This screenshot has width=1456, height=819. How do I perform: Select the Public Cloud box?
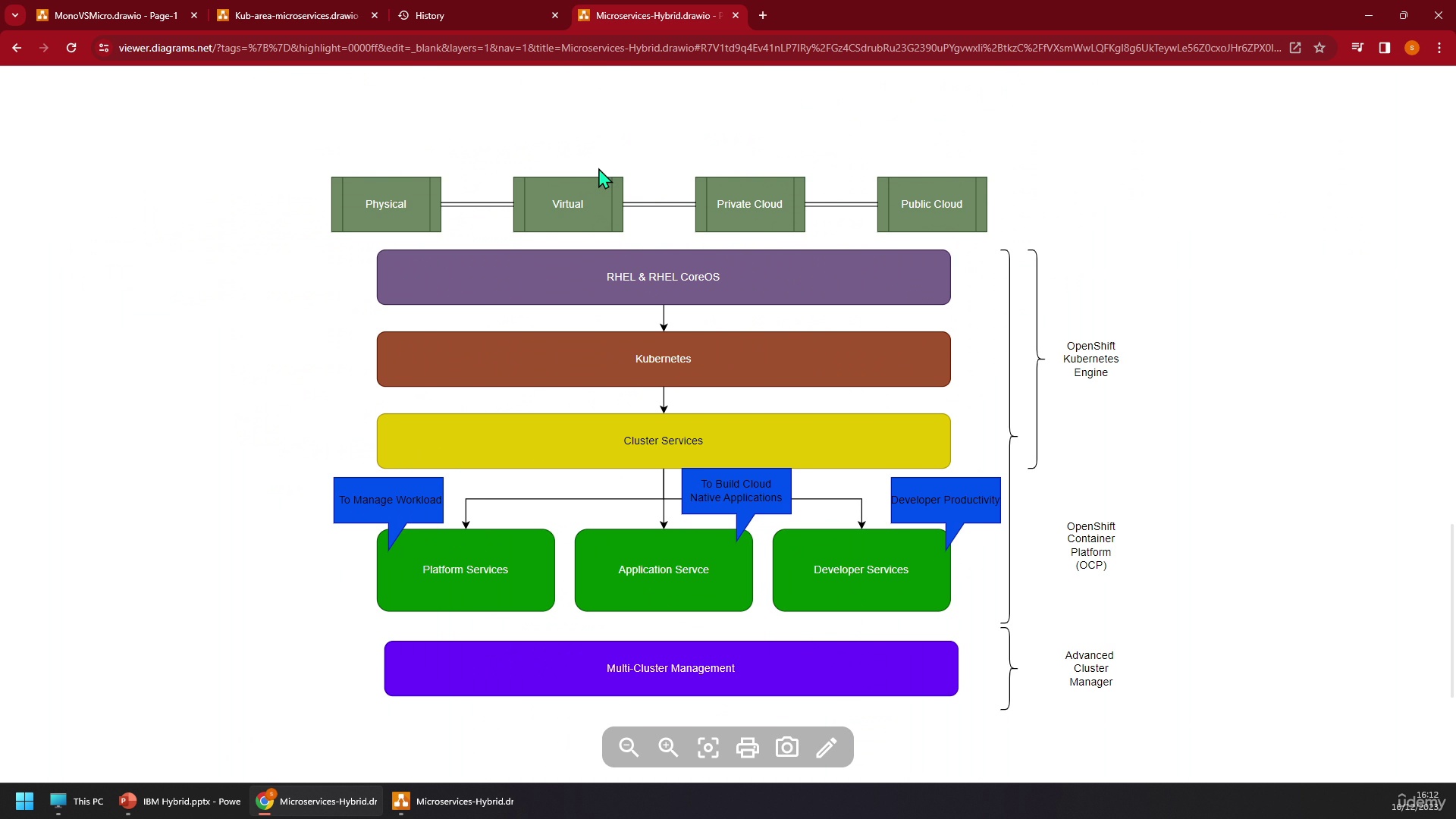[x=932, y=204]
